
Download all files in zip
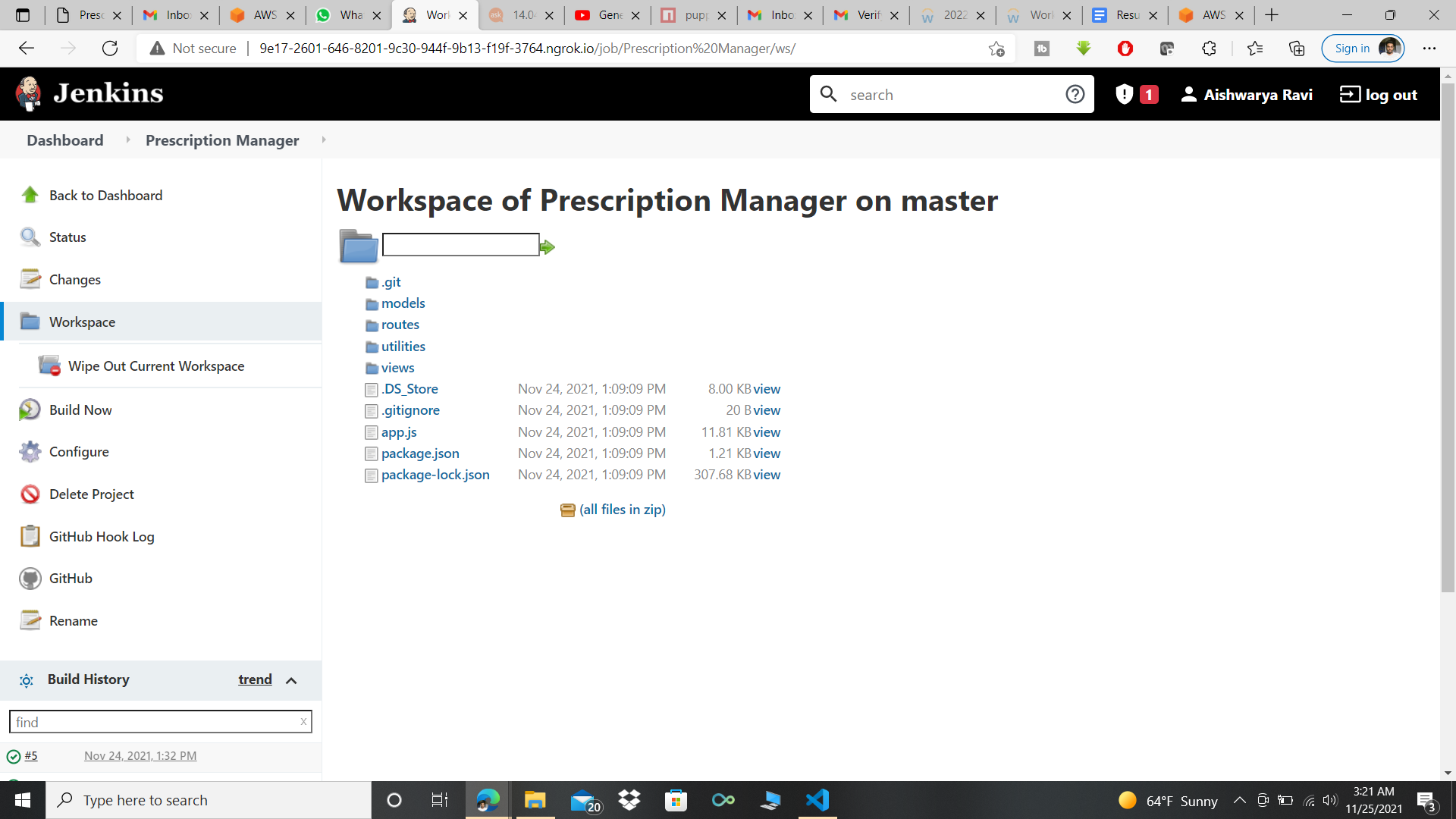622,510
